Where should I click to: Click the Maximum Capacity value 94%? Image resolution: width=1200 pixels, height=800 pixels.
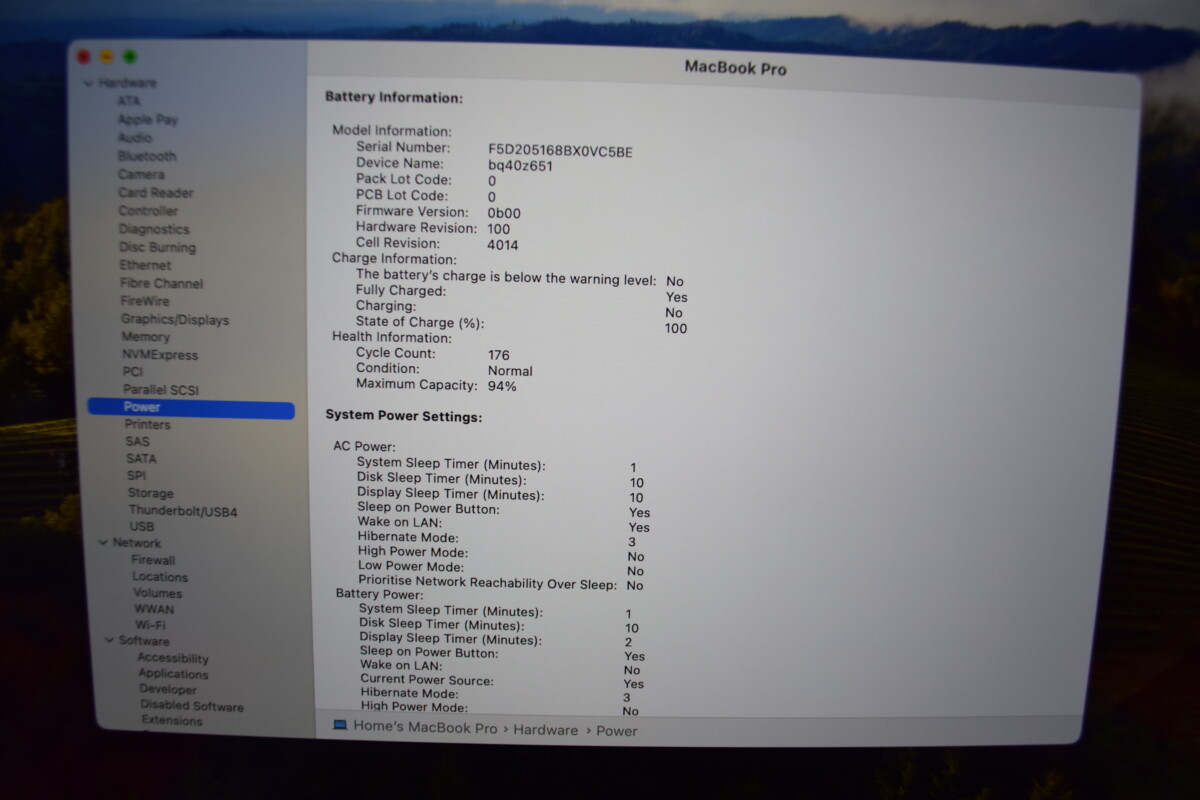tap(502, 386)
